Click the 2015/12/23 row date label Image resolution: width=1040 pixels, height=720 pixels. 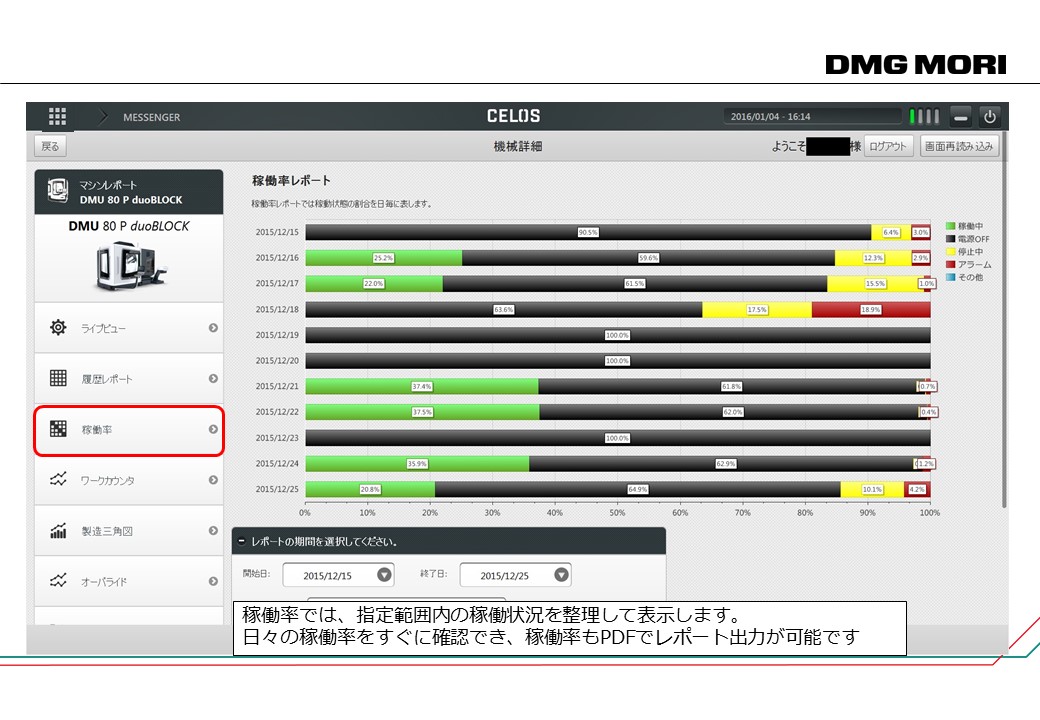click(277, 438)
